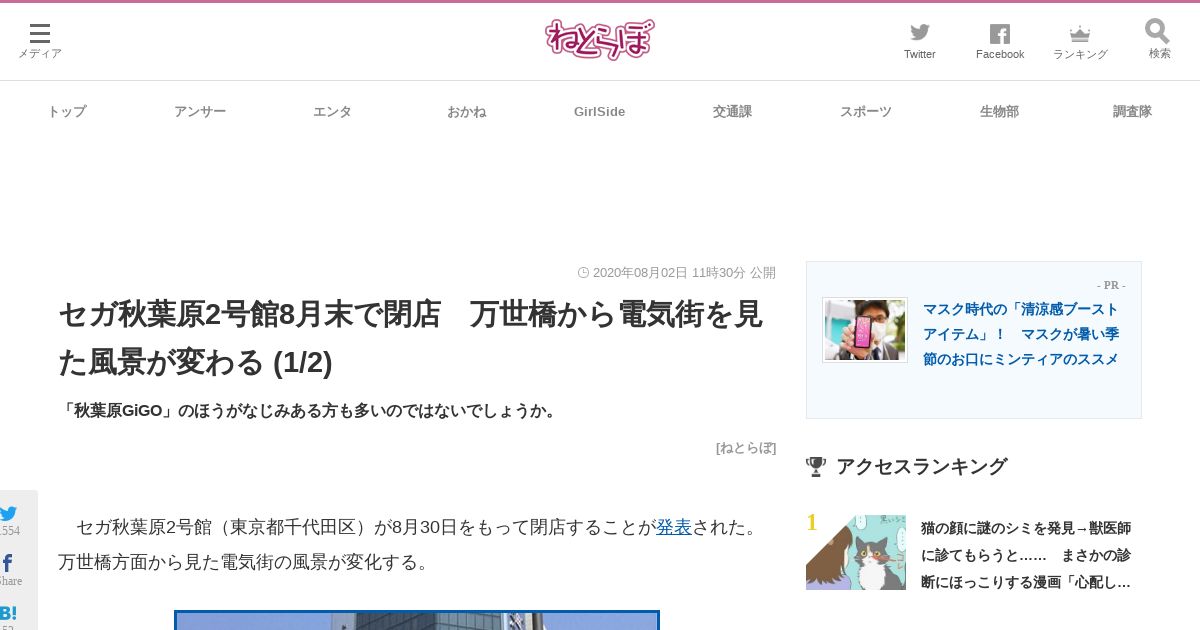
Task: Switch to 交通課 navigation tab
Action: (x=732, y=112)
